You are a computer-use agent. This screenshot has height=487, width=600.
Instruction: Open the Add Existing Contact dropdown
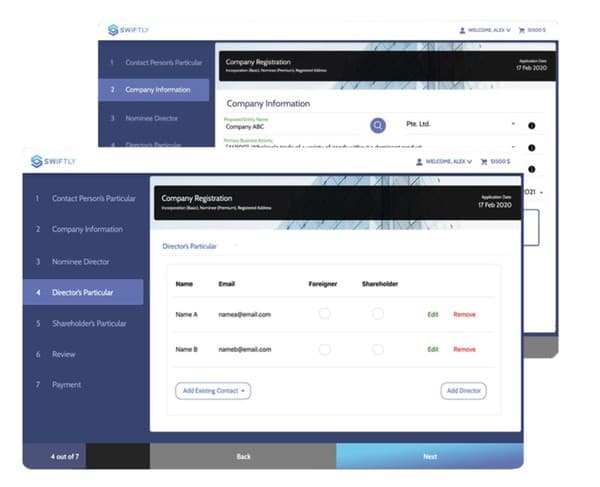pos(215,390)
